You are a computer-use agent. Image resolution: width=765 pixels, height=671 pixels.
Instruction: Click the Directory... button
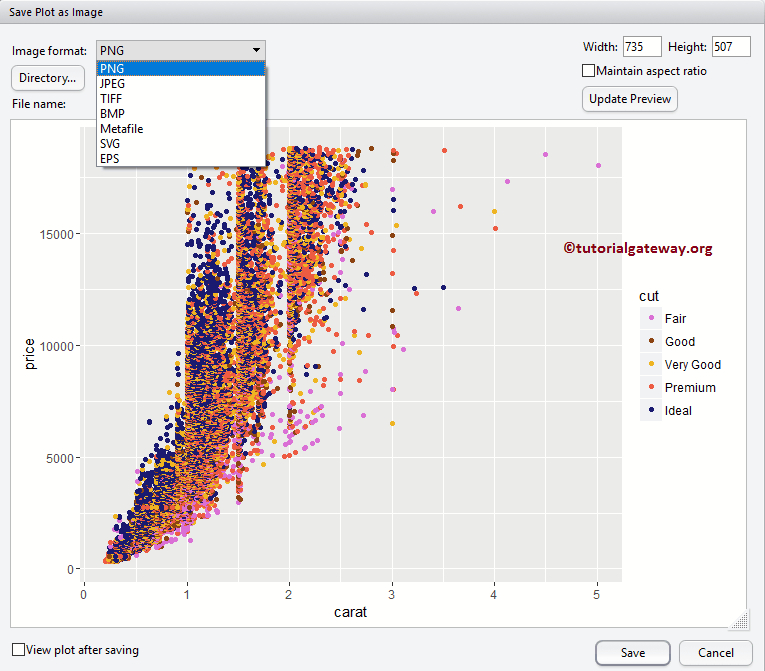click(x=48, y=77)
